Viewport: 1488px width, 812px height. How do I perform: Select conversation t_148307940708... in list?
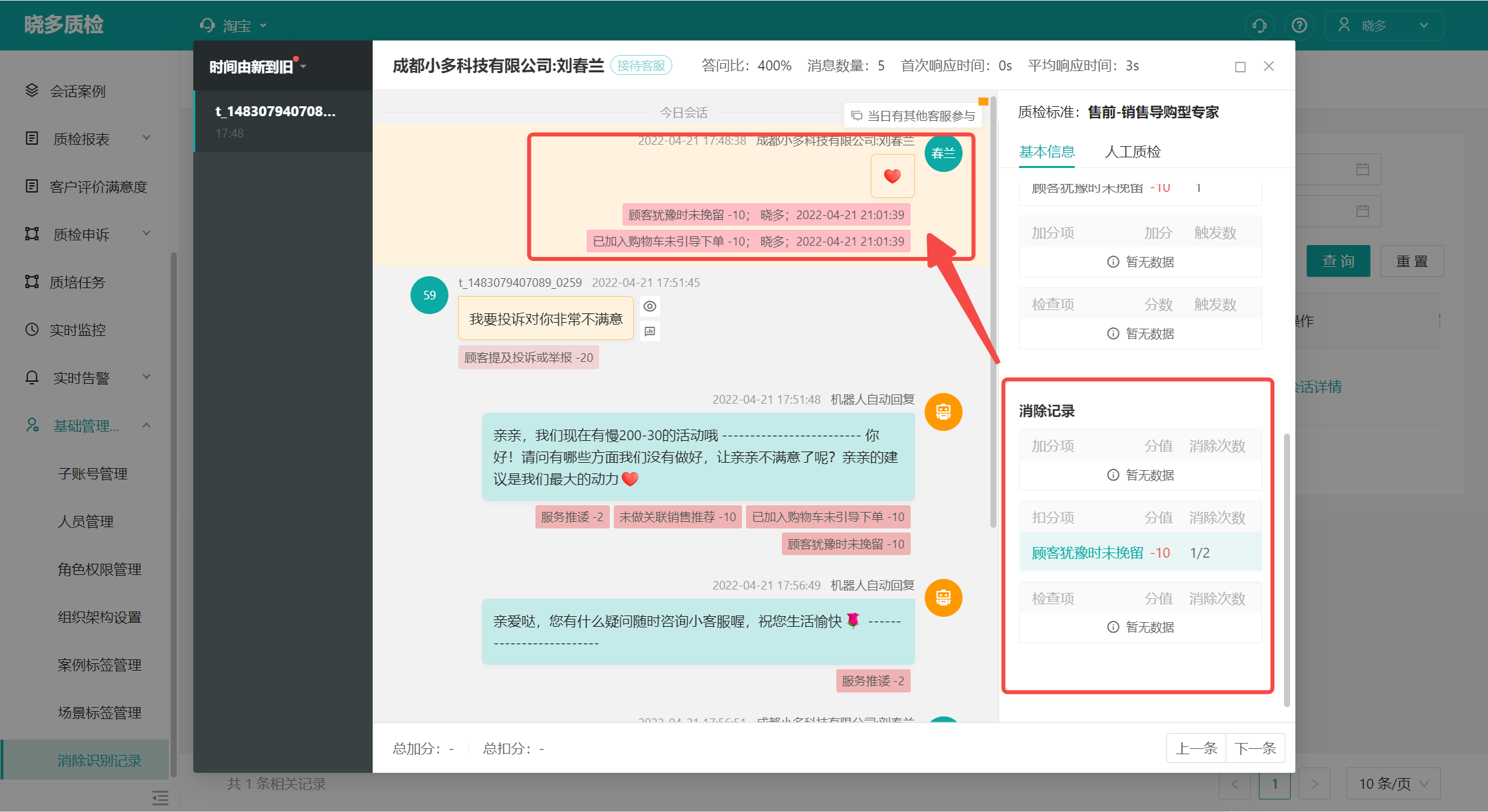[x=283, y=121]
